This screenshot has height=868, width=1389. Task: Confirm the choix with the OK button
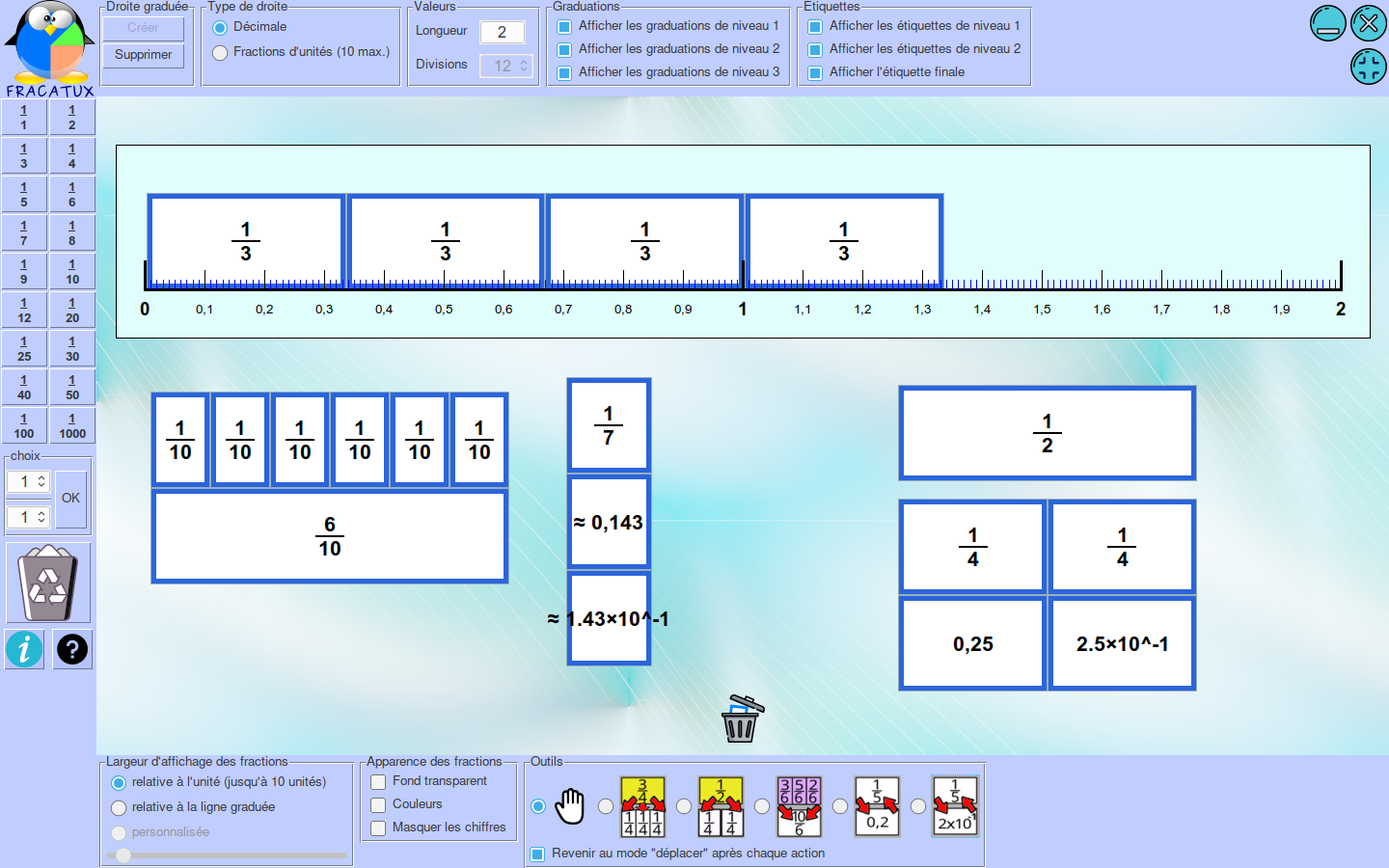[x=70, y=498]
